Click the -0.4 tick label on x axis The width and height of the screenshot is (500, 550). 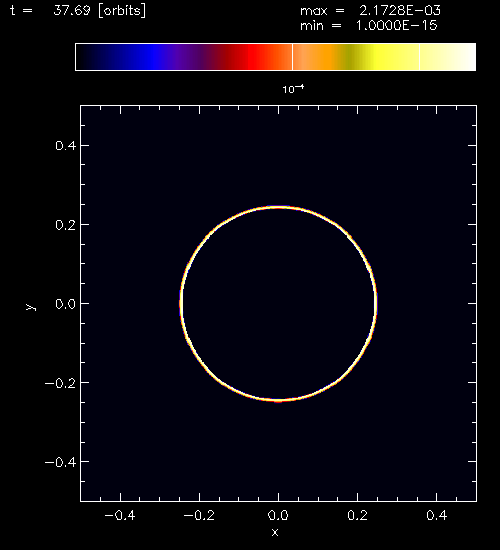coord(120,515)
